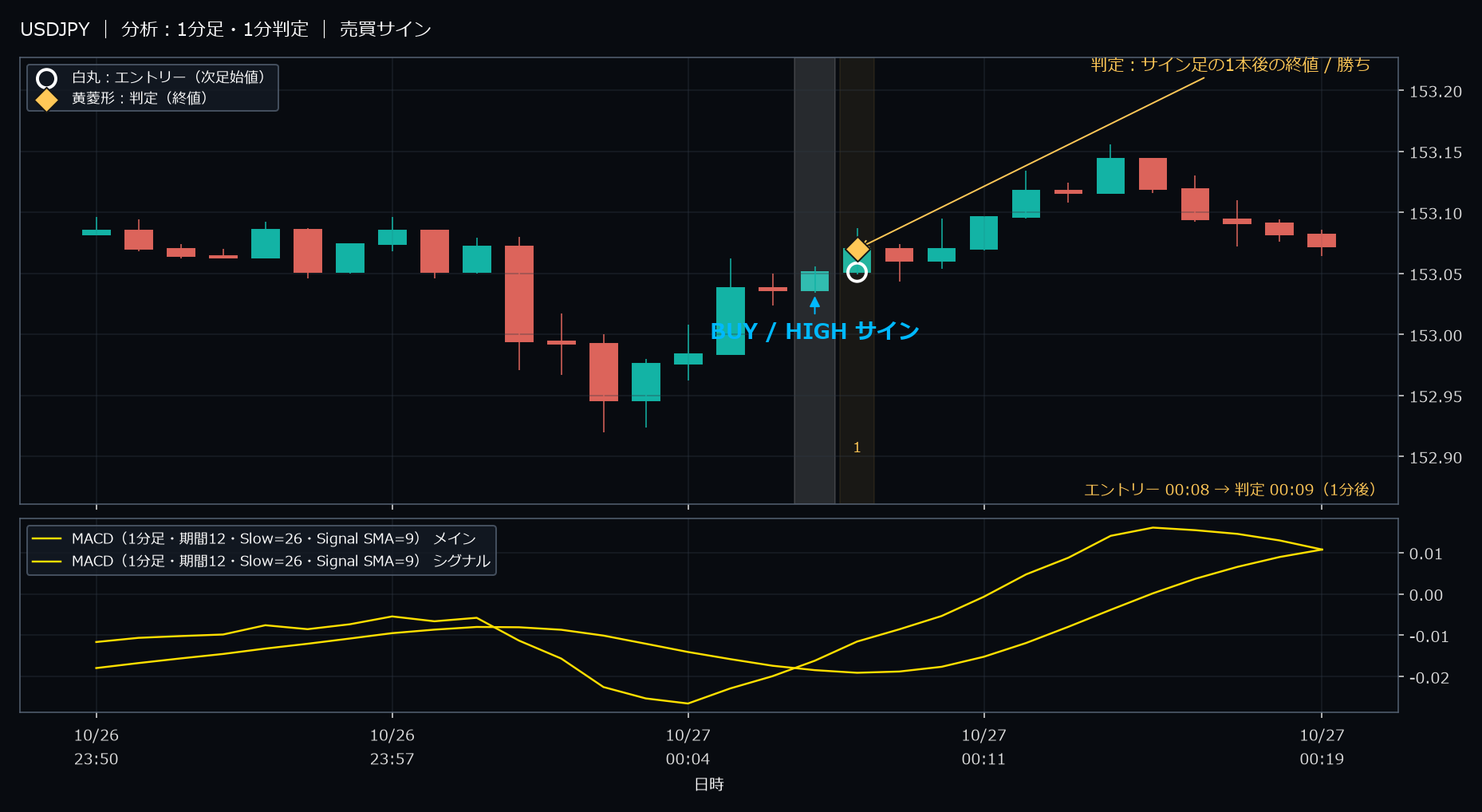Click price axis label 153.00
The height and width of the screenshot is (812, 1482).
[x=1435, y=336]
